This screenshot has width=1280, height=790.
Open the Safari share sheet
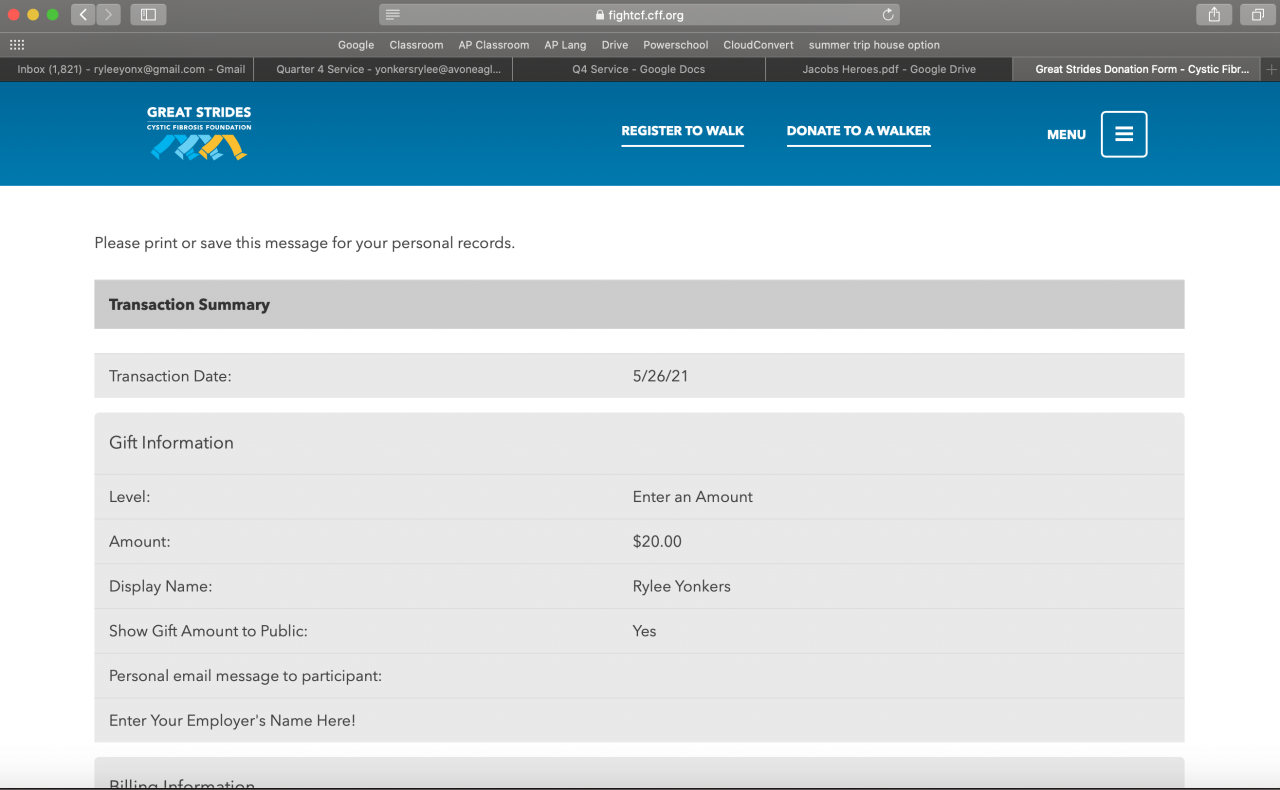point(1214,15)
